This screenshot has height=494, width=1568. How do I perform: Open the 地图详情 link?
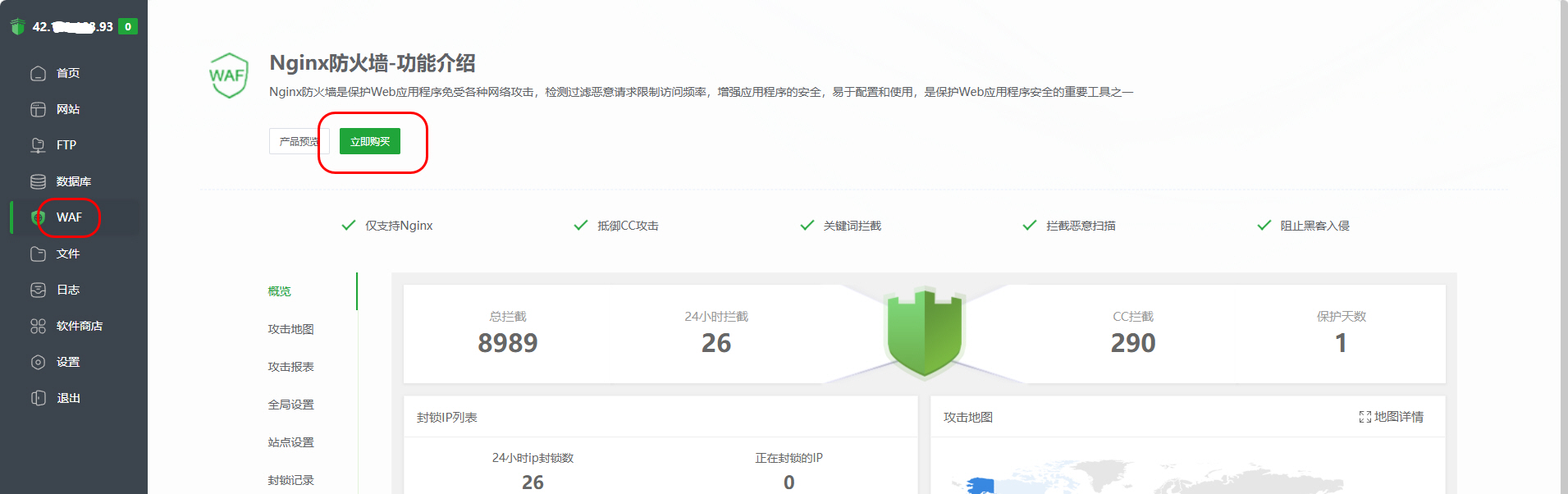(x=1399, y=417)
